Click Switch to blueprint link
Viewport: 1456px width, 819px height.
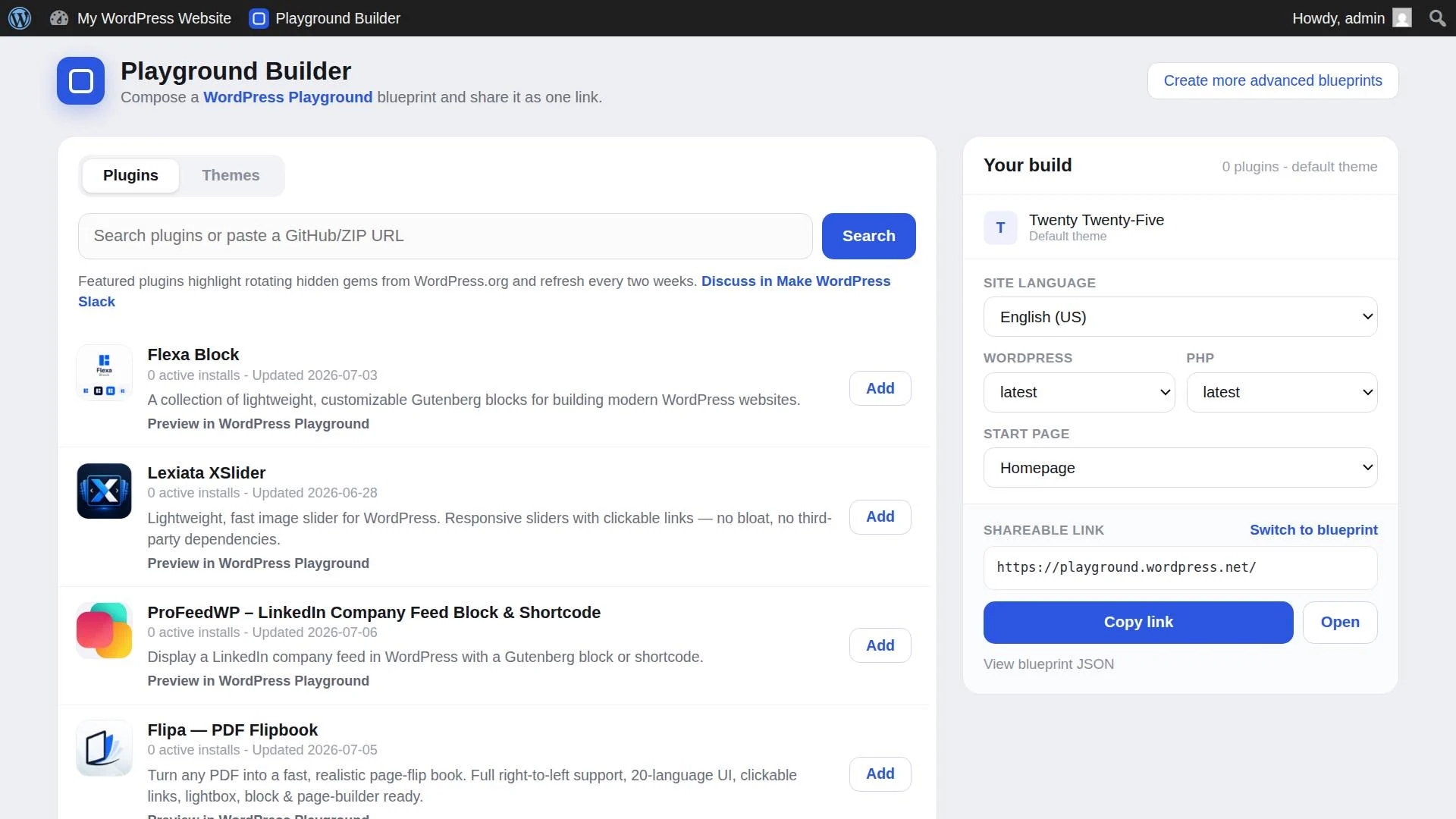click(x=1313, y=530)
